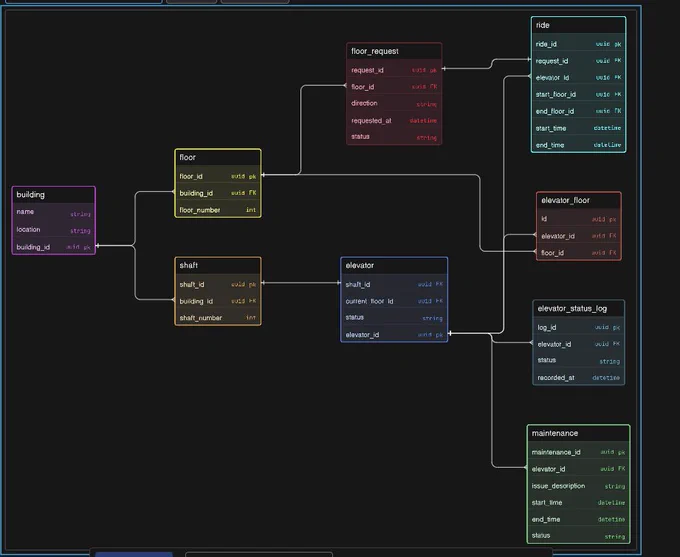
Task: Select the end_floor_id field
Action: [579, 111]
